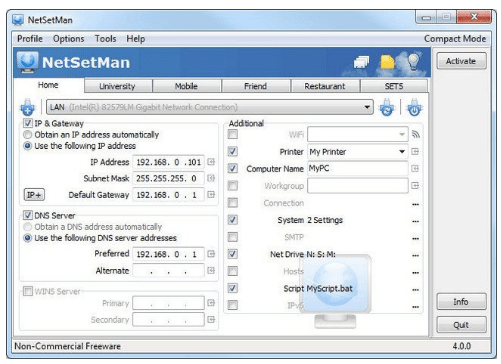501x364 pixels.
Task: Click the Computer Name input field
Action: [358, 169]
